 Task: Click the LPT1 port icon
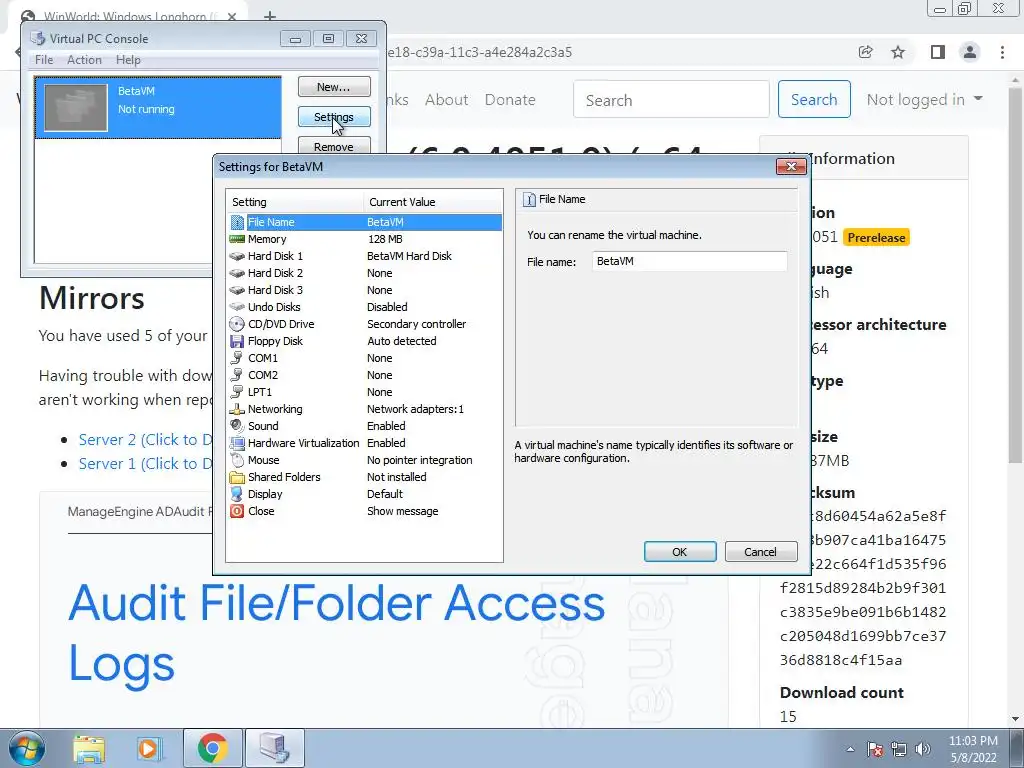click(x=237, y=392)
